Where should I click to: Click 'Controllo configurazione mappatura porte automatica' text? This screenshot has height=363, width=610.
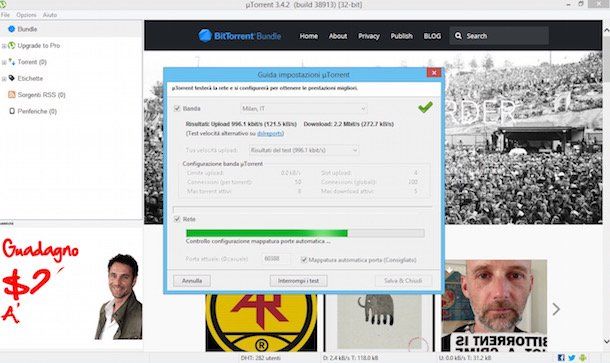[x=258, y=241]
